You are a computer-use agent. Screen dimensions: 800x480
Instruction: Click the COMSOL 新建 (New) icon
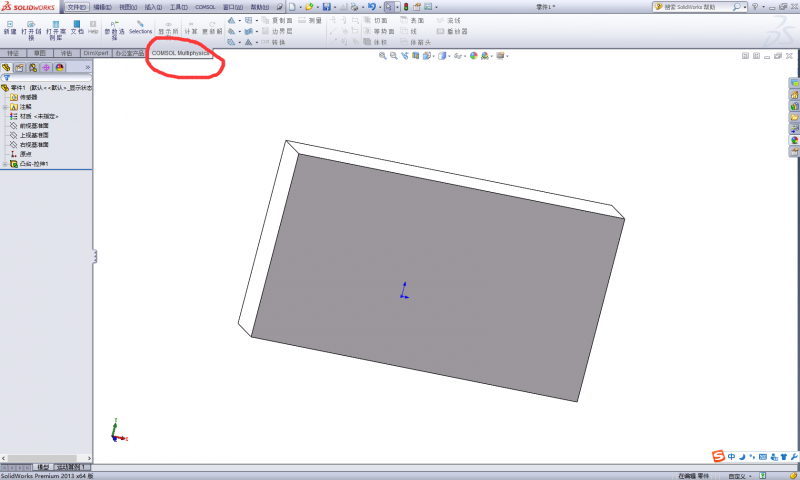(10, 28)
